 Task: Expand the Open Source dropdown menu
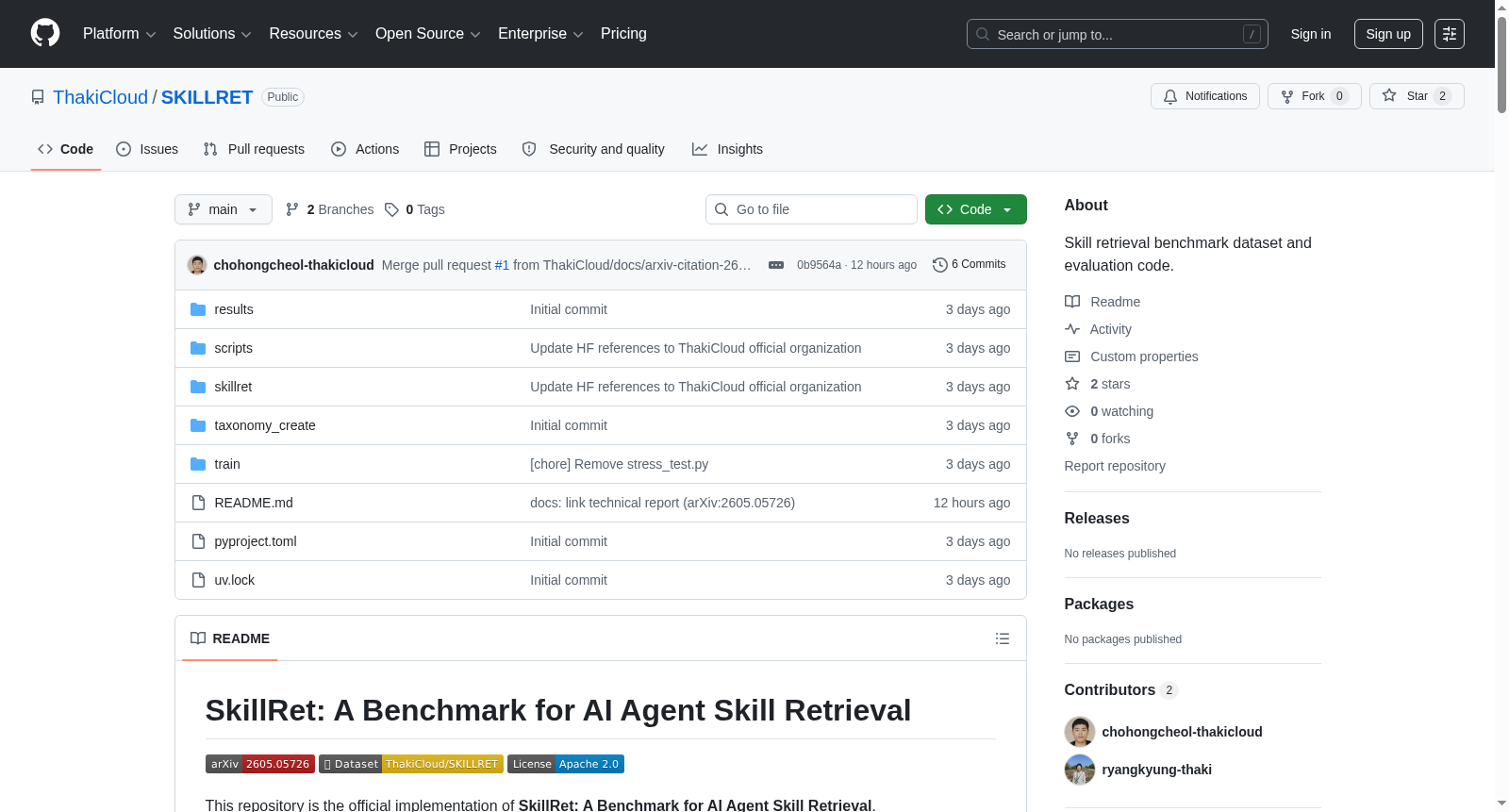point(428,34)
